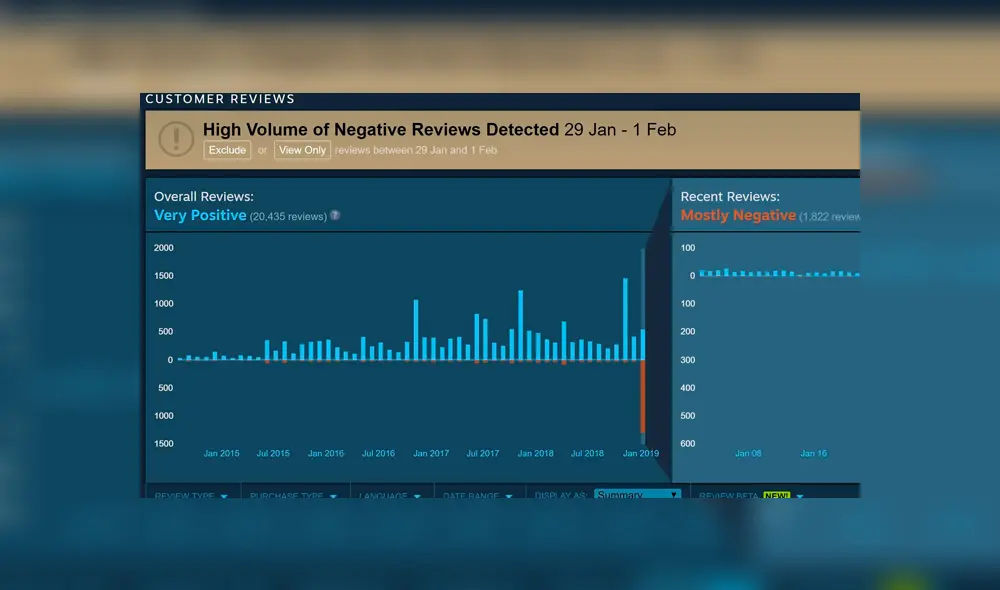The width and height of the screenshot is (1000, 590).
Task: Open the Display As Summary combo box
Action: coord(637,495)
